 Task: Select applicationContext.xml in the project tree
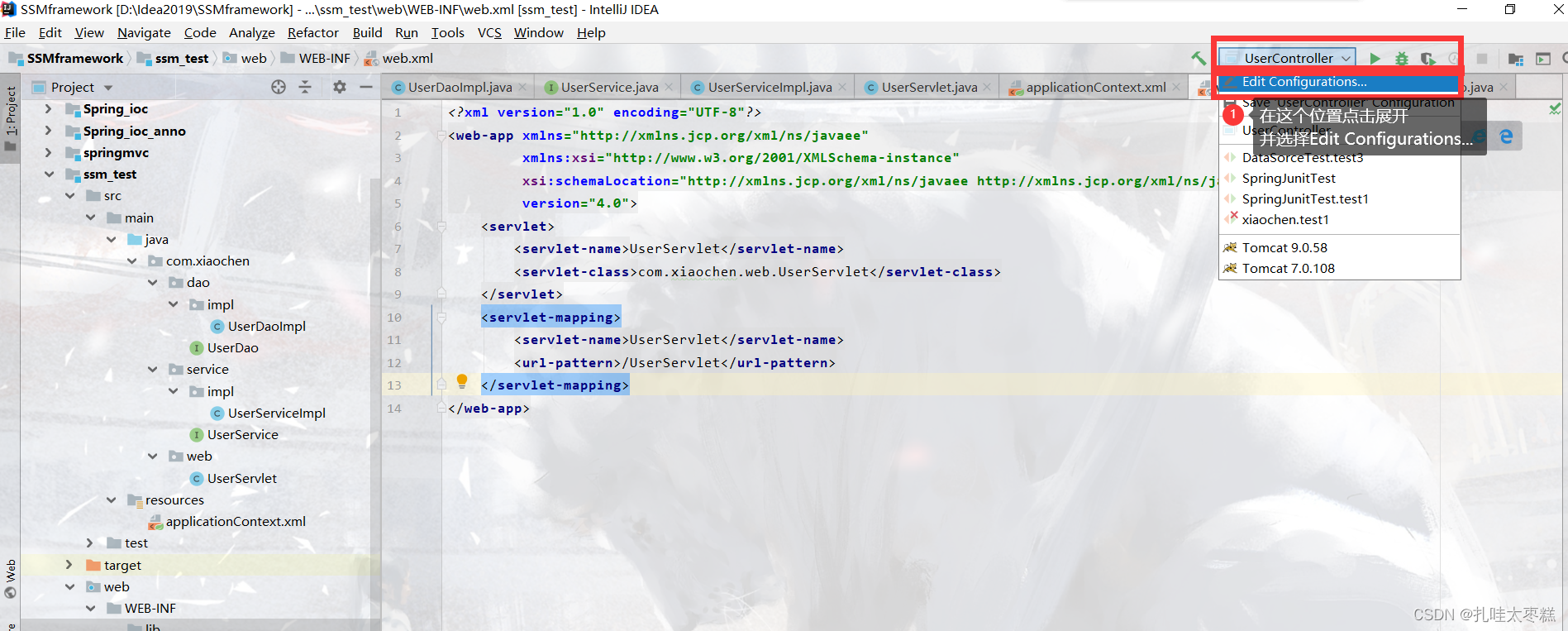[236, 521]
